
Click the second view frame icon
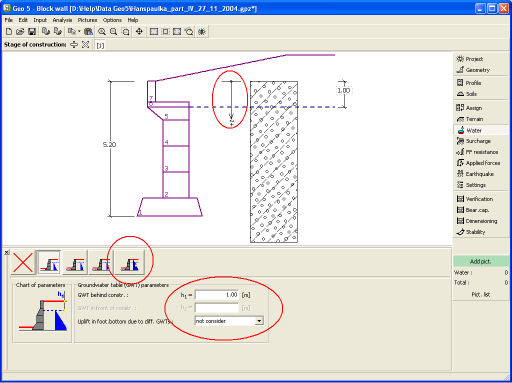(165, 32)
